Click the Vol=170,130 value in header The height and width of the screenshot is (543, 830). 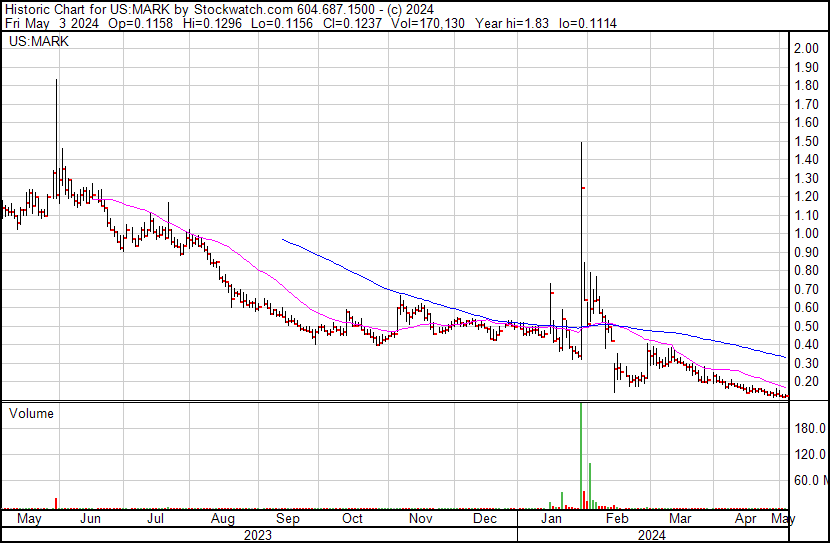coord(428,23)
